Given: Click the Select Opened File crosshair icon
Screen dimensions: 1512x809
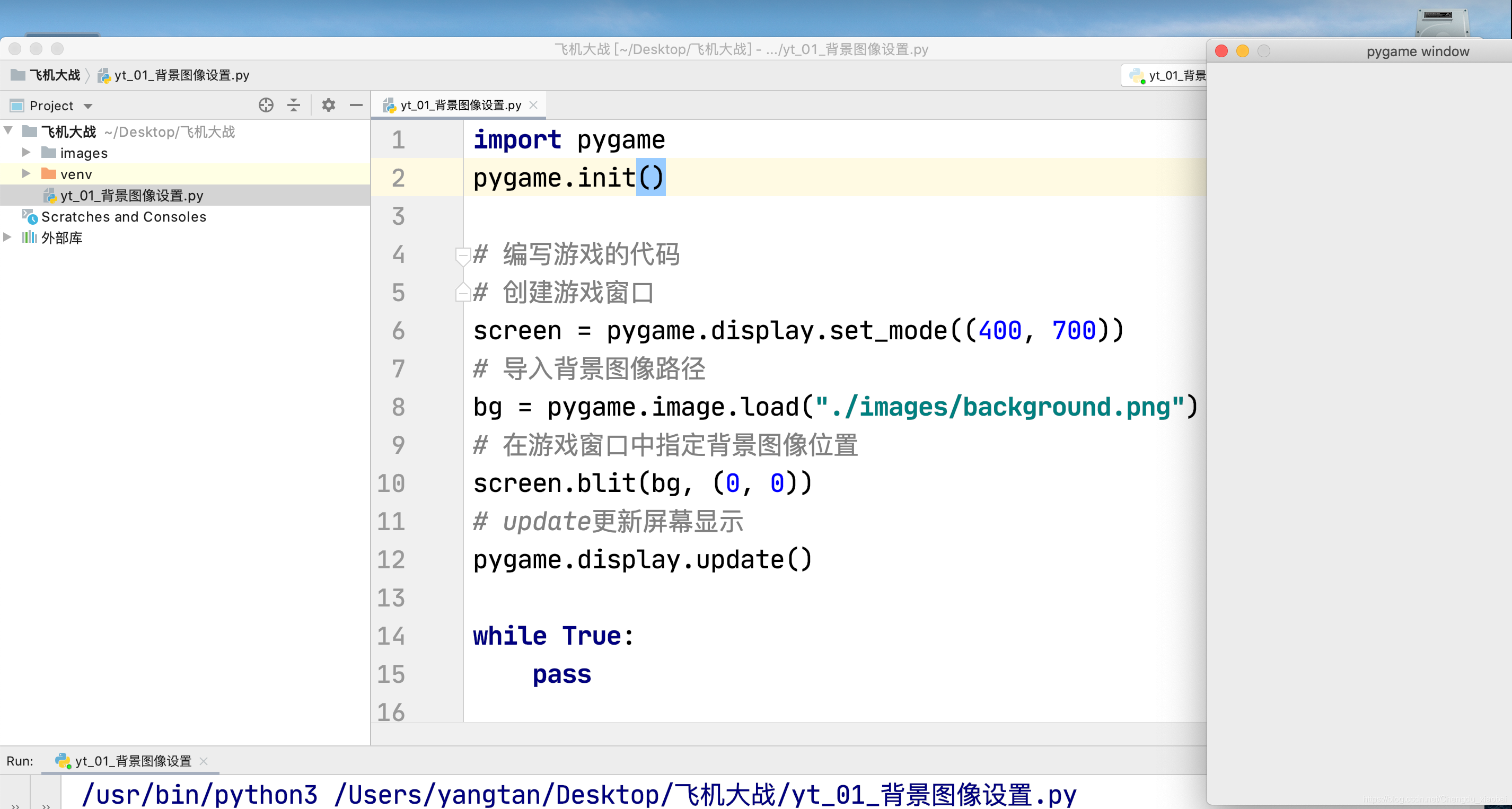Looking at the screenshot, I should pyautogui.click(x=266, y=105).
